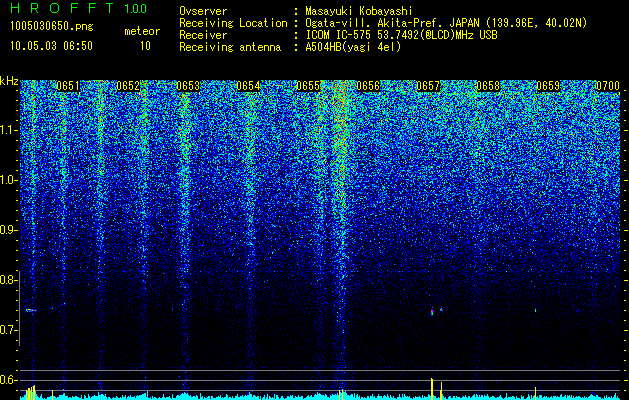Click the ICOM IC-575 receiver text
This screenshot has width=629, height=400.
click(x=401, y=35)
